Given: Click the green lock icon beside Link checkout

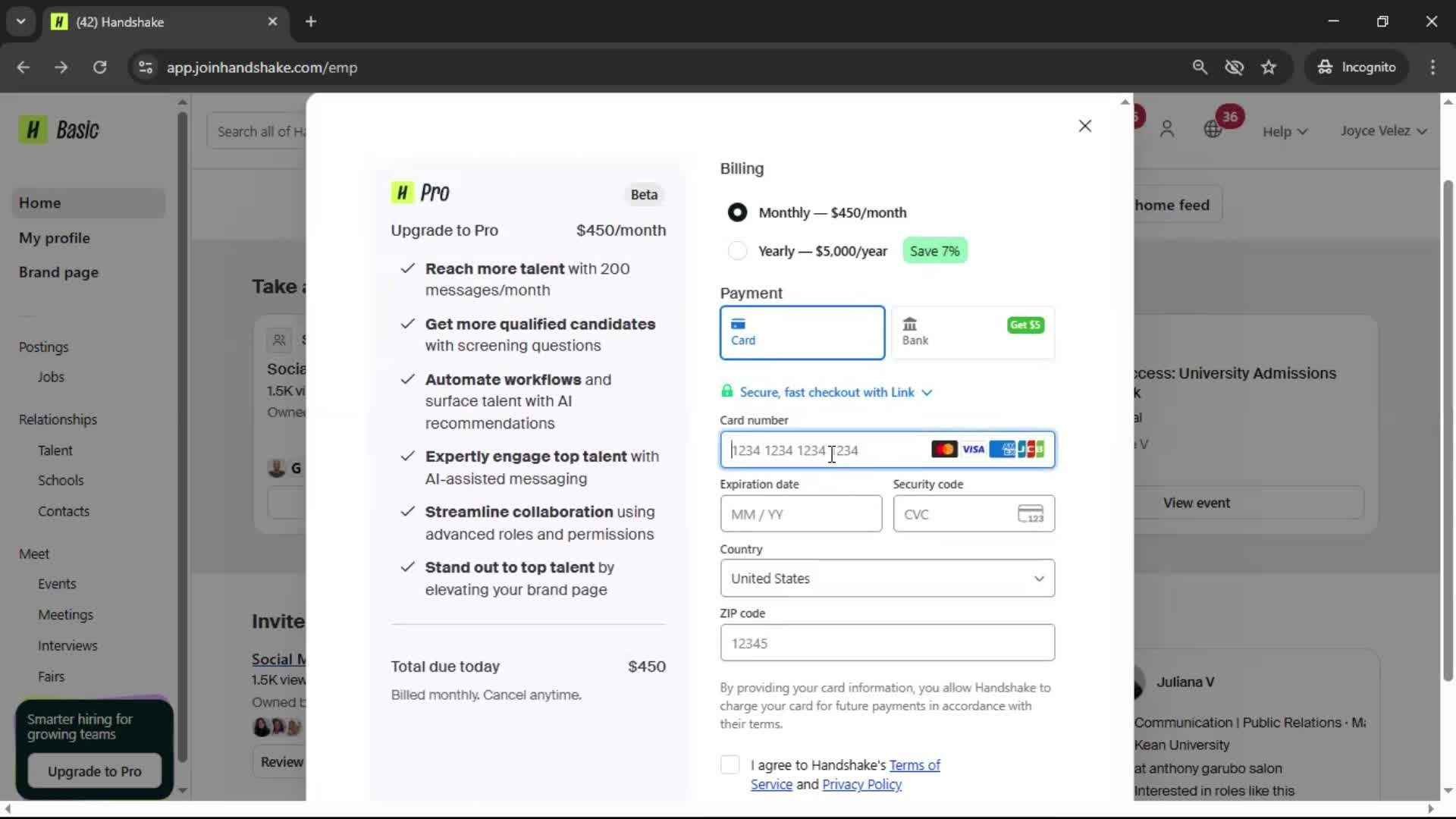Looking at the screenshot, I should pyautogui.click(x=726, y=391).
